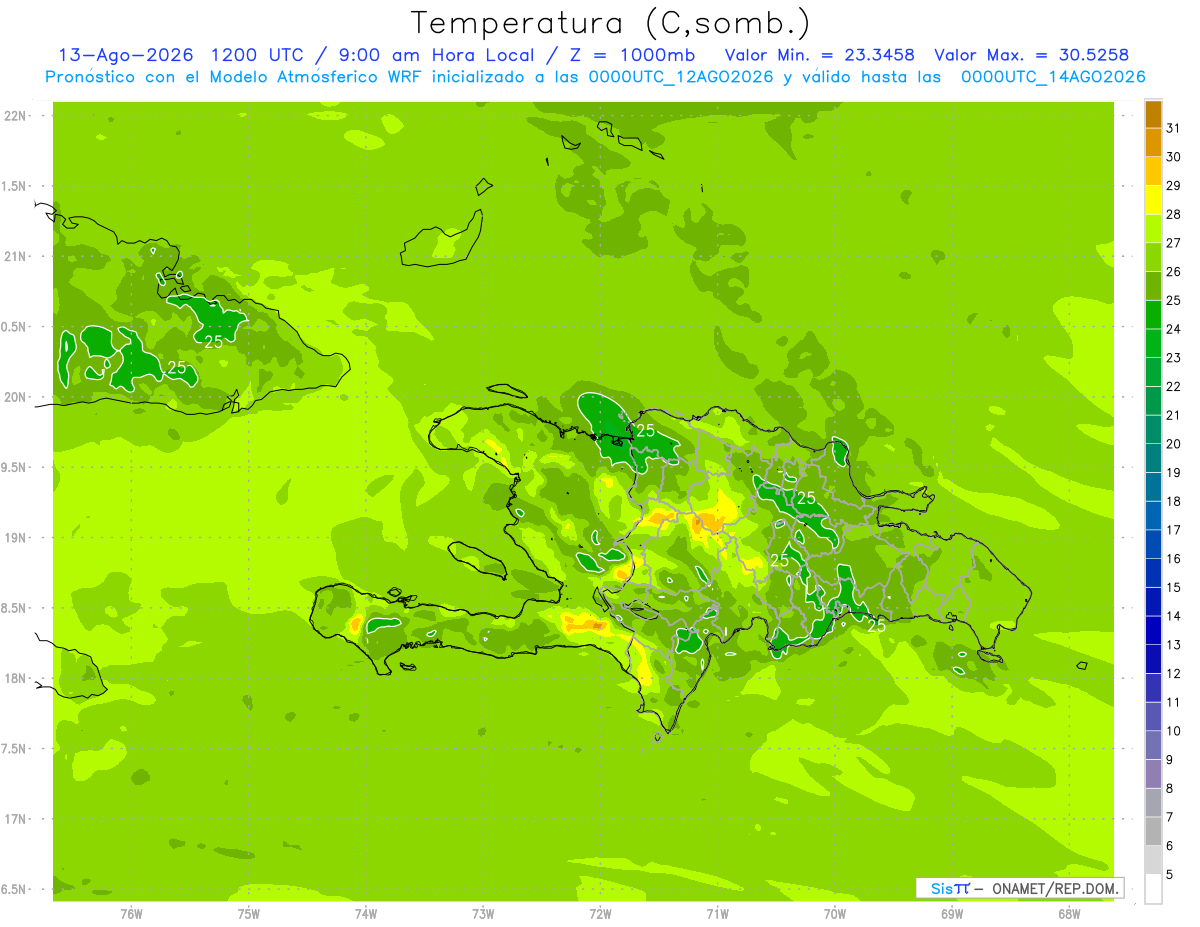This screenshot has width=1200, height=927.
Task: Click the '21N' latitude axis label
Action: point(15,256)
